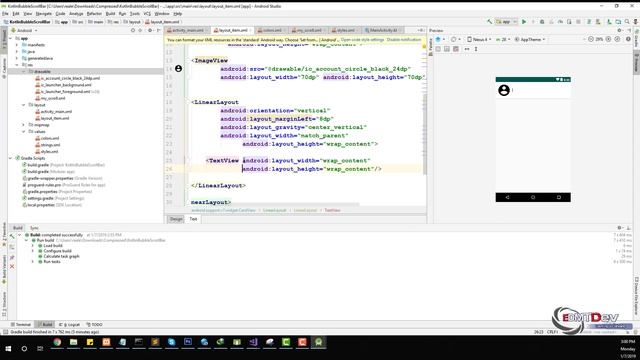Open Preview panel settings gear

click(x=619, y=30)
